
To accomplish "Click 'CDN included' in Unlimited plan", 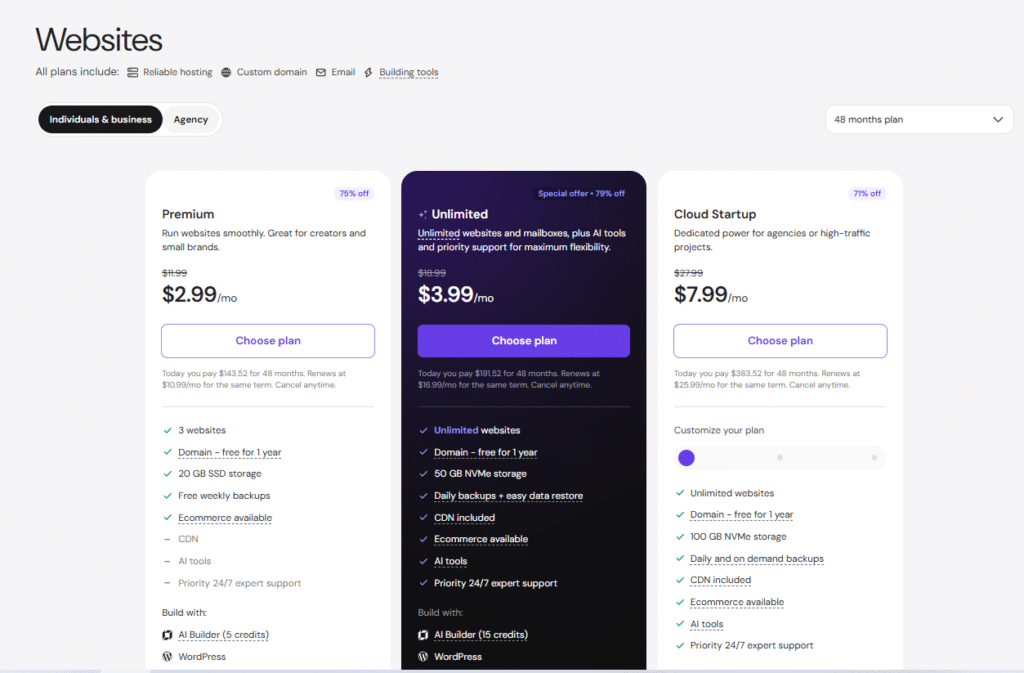I will [464, 518].
